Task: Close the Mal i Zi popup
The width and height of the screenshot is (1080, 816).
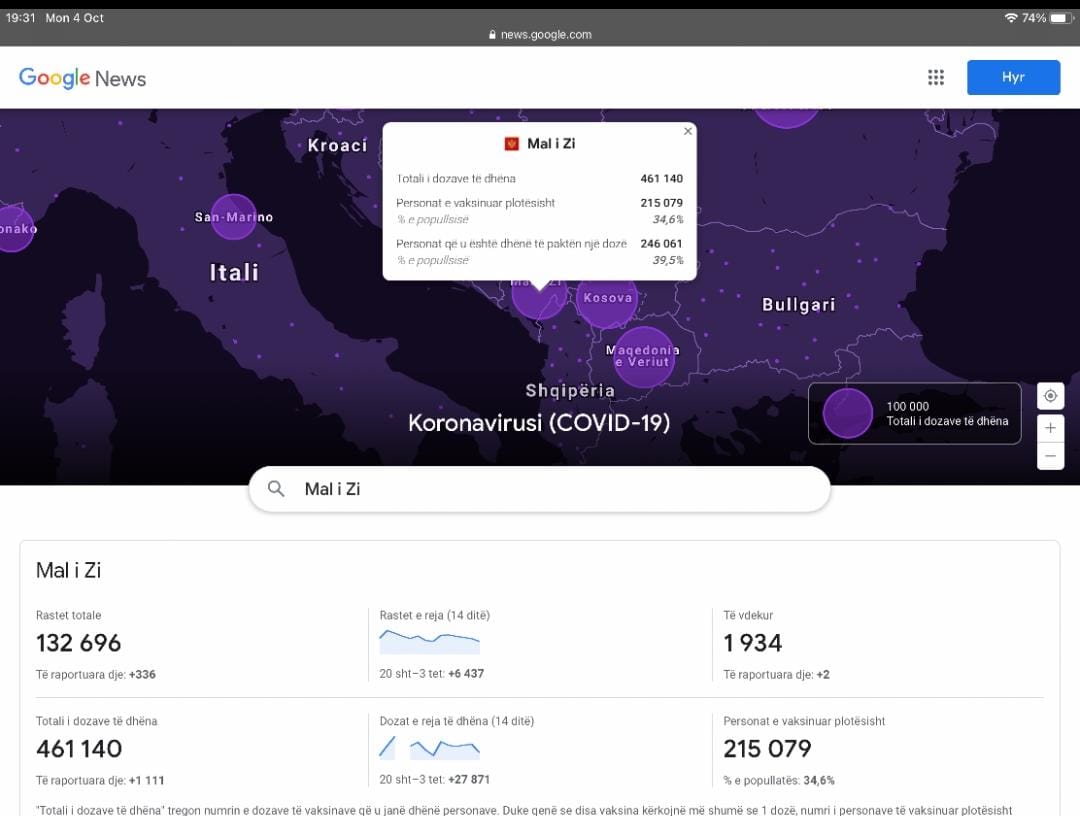Action: point(687,131)
